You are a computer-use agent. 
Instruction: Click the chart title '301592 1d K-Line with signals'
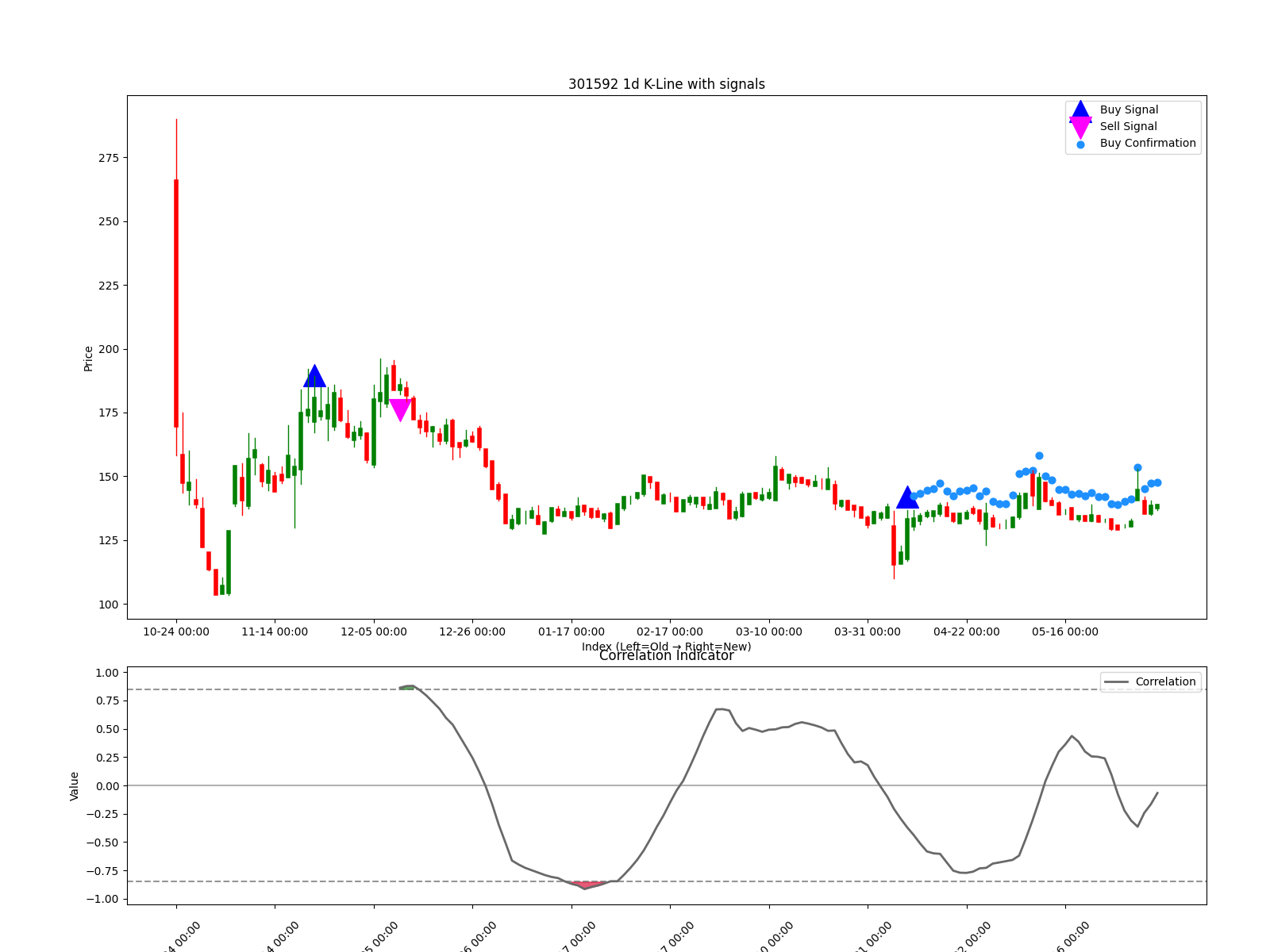(667, 84)
